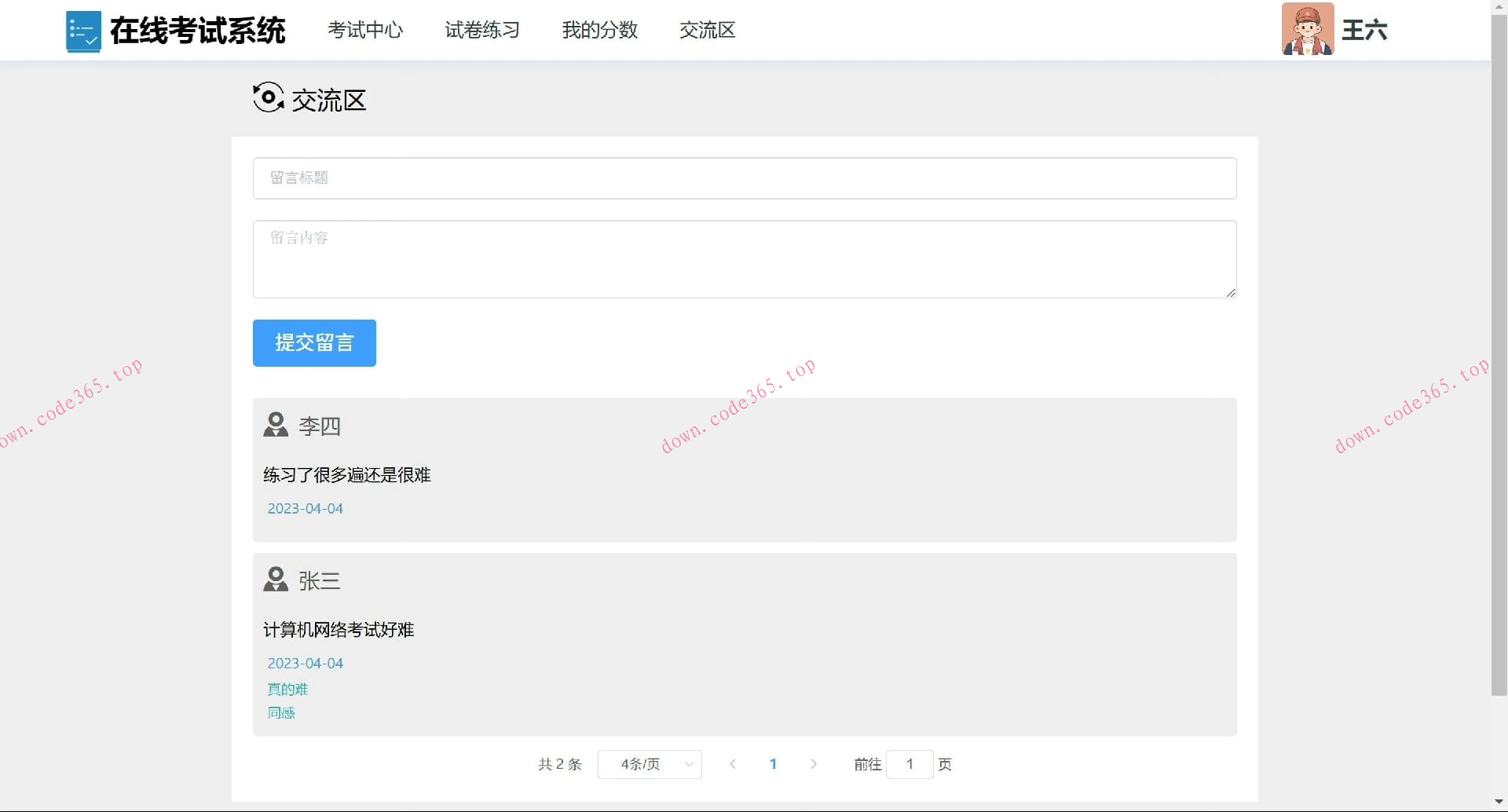Expand the per-page selector chevron

[689, 764]
